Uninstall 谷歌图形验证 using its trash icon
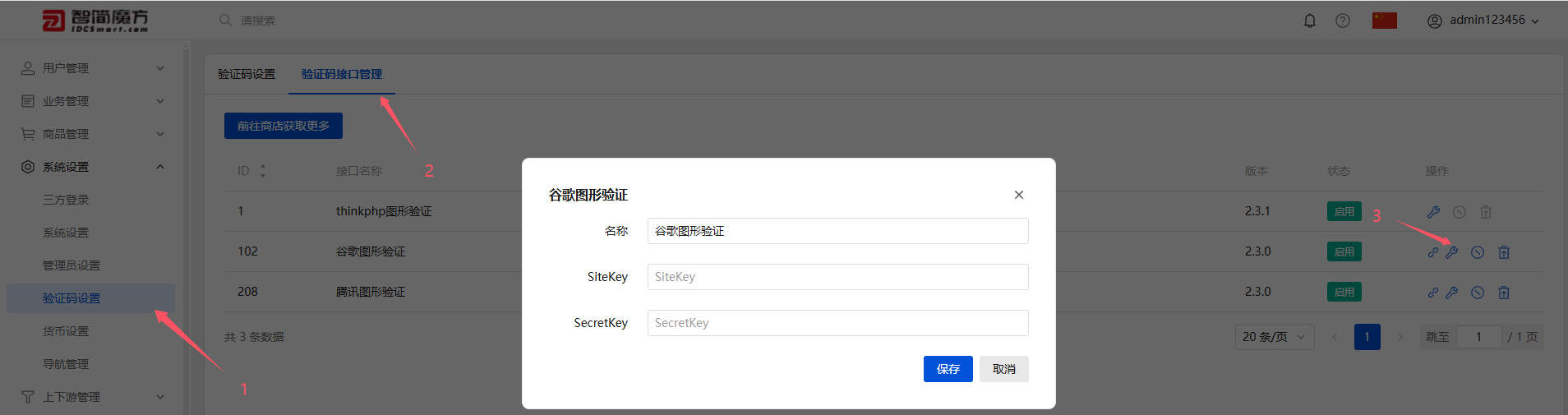The width and height of the screenshot is (1568, 415). [1504, 252]
